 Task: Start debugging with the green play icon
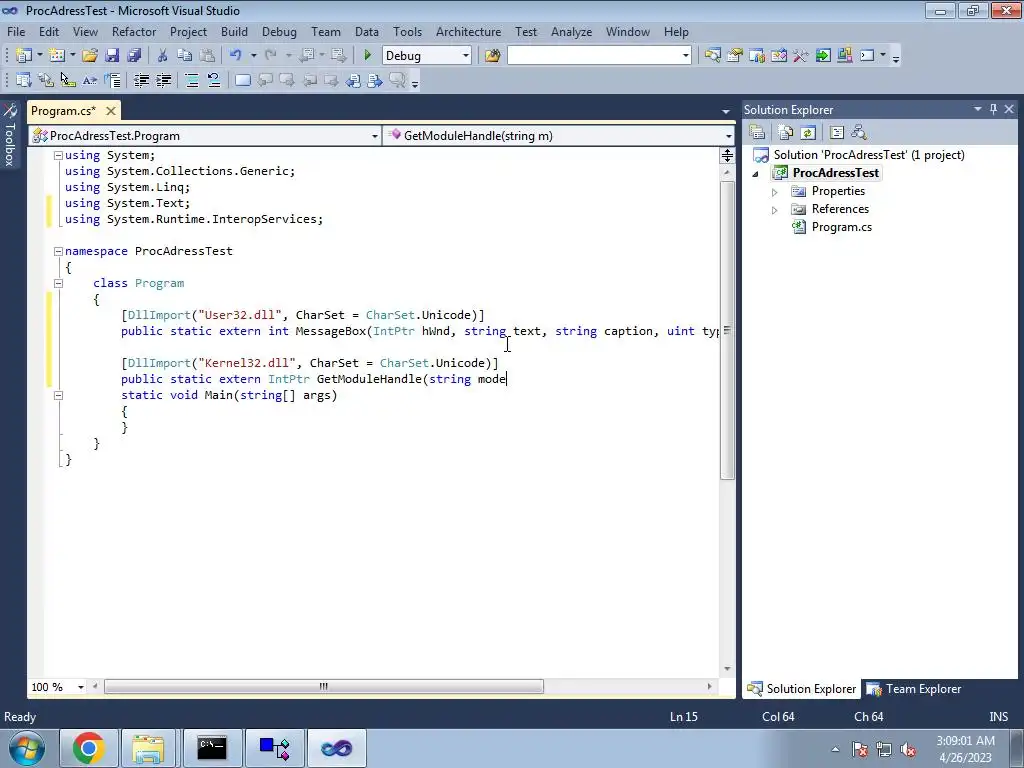click(x=368, y=56)
